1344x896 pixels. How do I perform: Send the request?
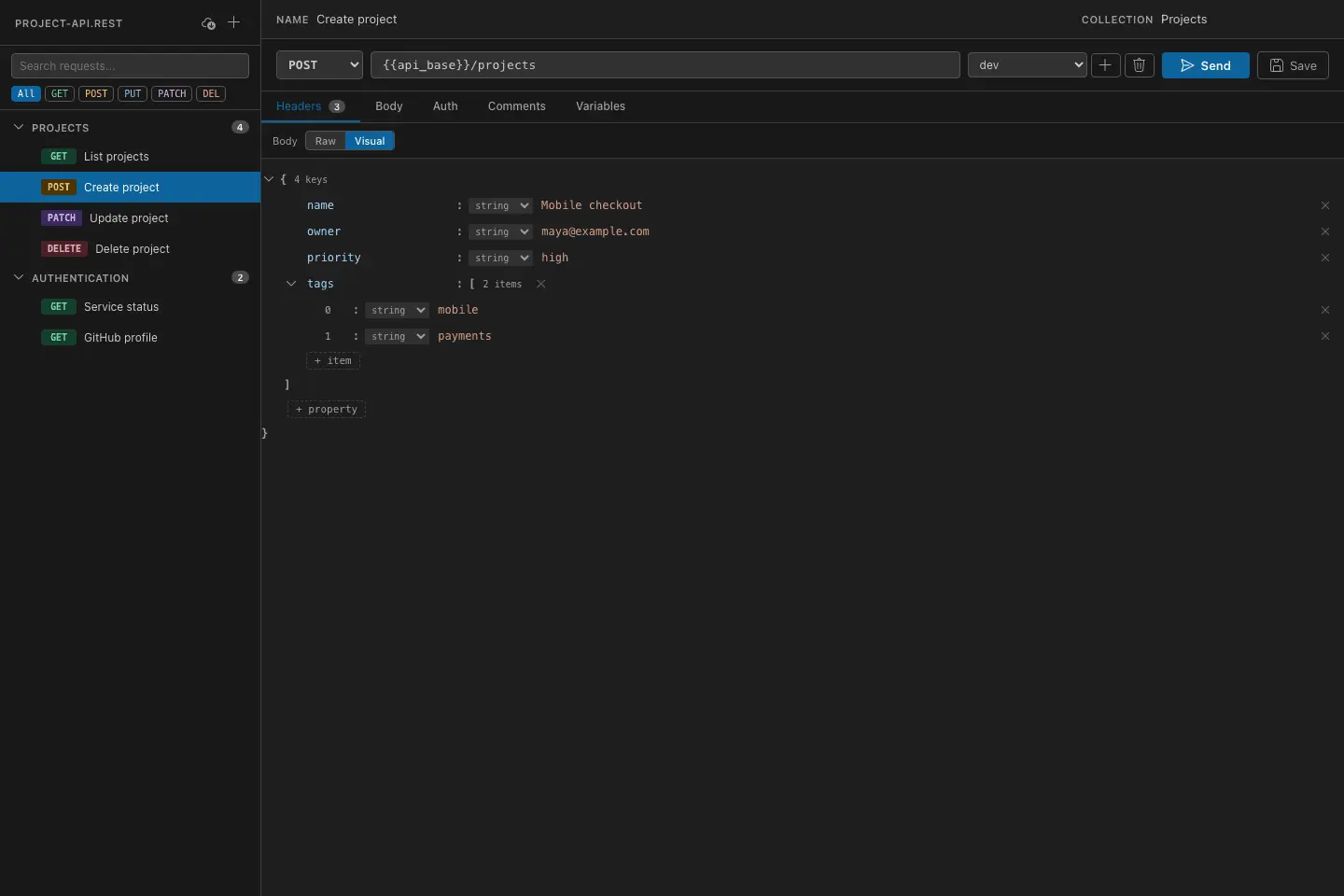point(1205,65)
